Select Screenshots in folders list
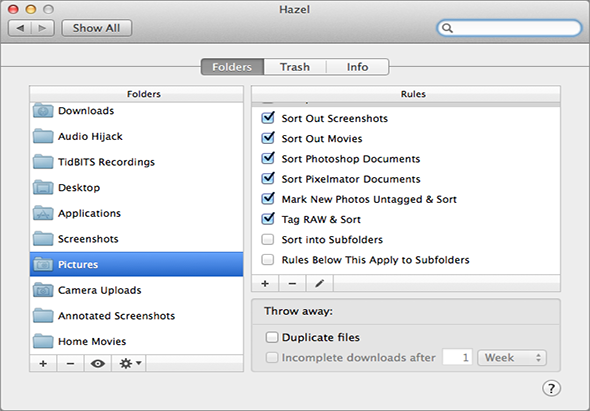 click(137, 239)
